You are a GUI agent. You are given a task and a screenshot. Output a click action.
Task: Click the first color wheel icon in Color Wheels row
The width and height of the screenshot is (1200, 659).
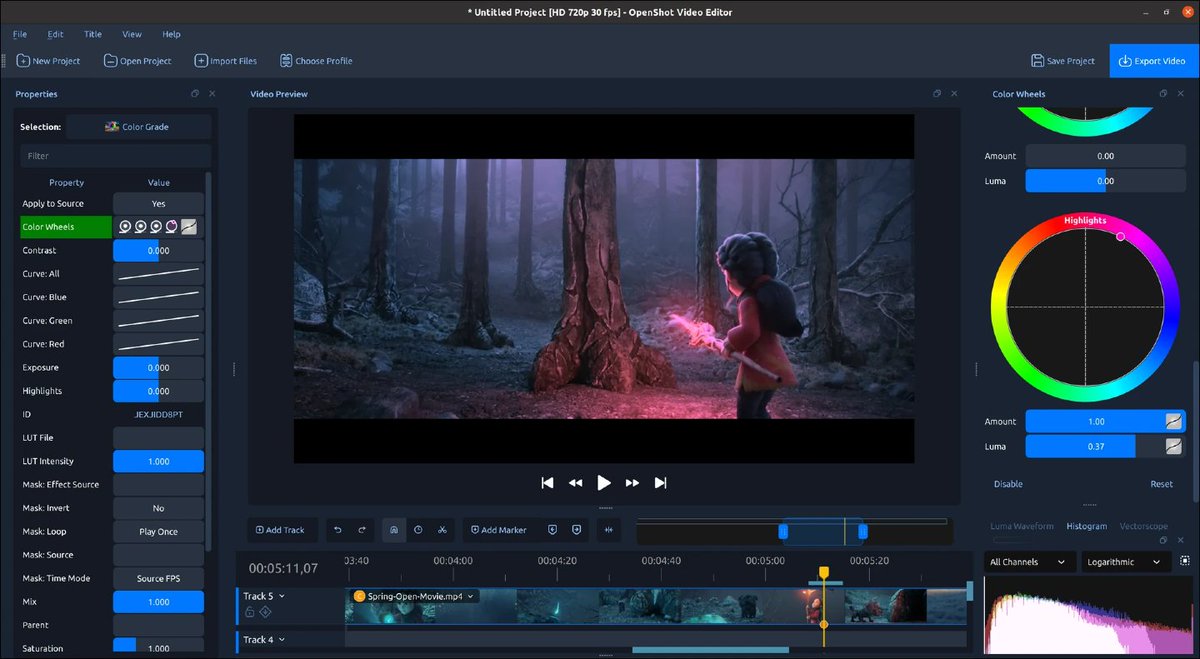124,227
